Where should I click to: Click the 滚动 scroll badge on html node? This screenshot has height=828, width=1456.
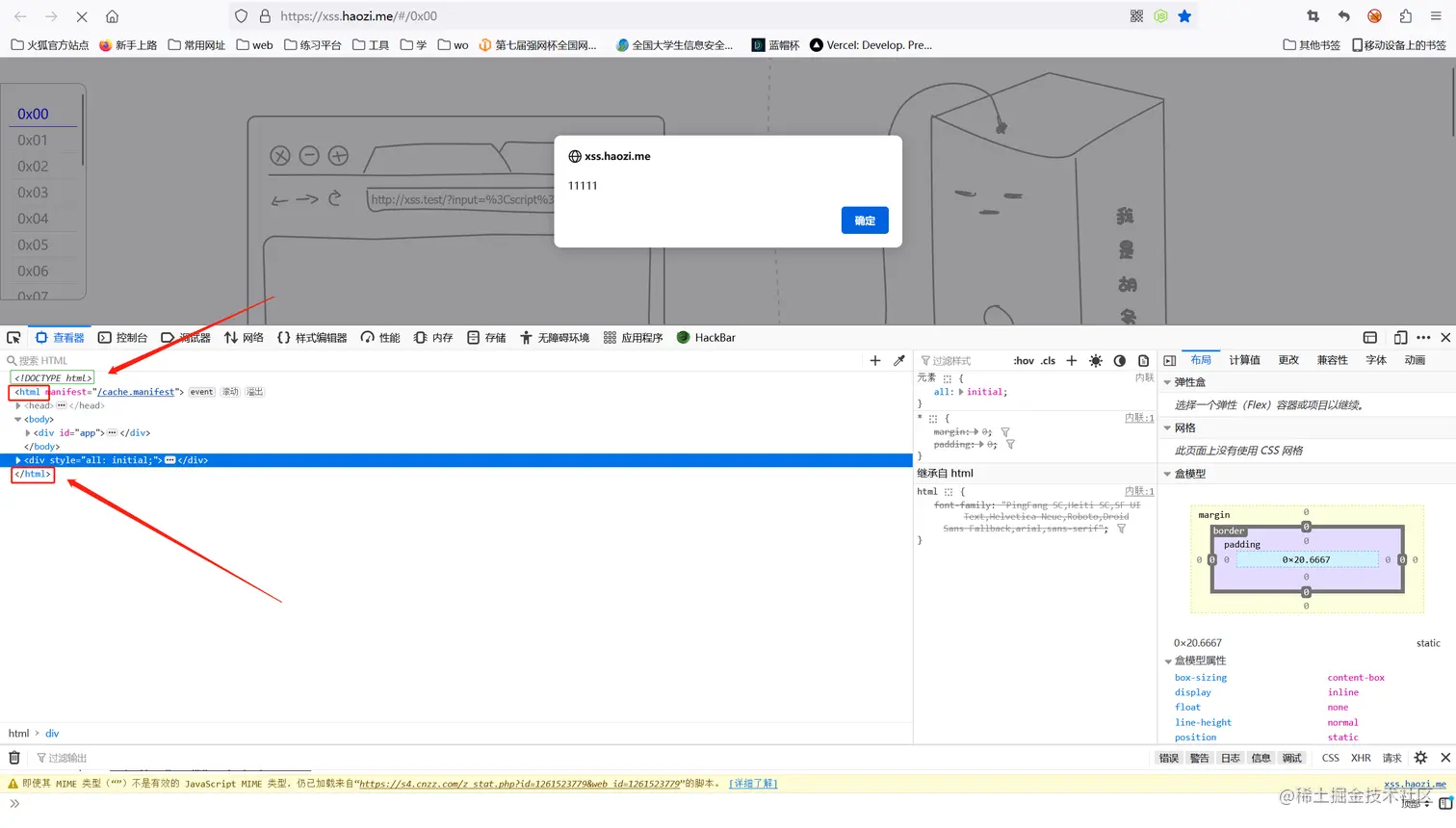230,392
